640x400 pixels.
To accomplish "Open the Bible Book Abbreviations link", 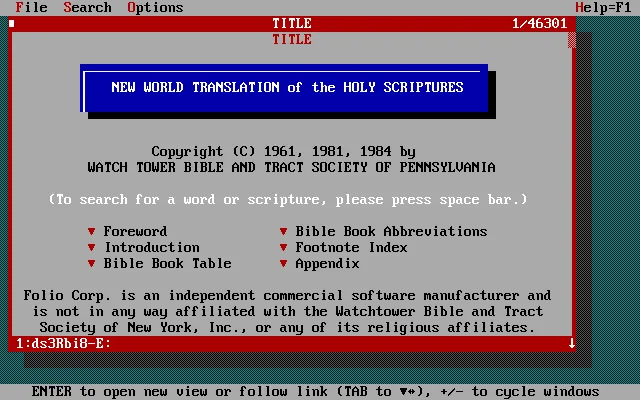I will [x=391, y=231].
